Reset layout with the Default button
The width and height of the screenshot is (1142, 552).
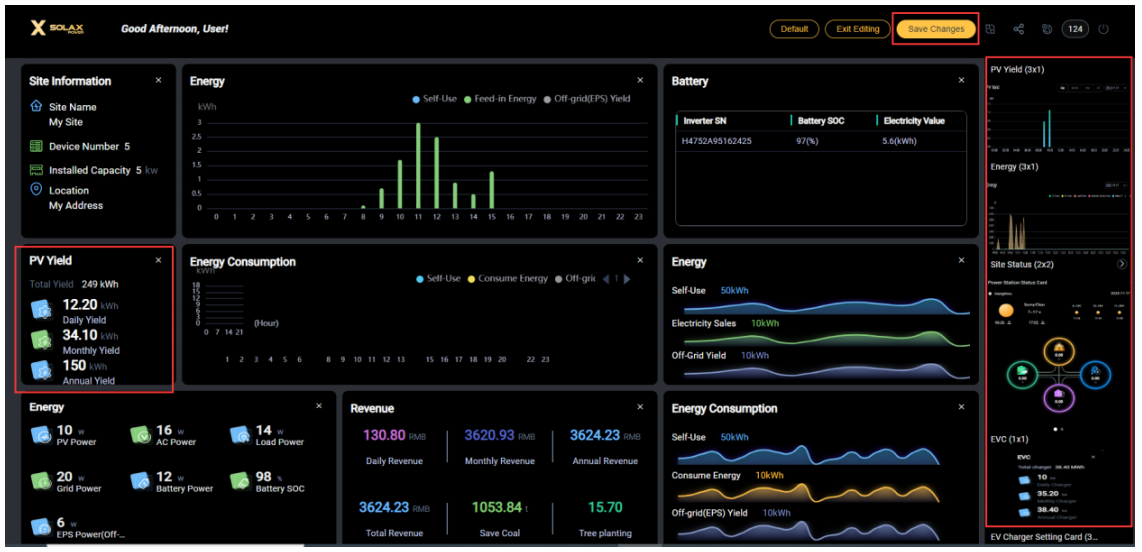[x=794, y=29]
